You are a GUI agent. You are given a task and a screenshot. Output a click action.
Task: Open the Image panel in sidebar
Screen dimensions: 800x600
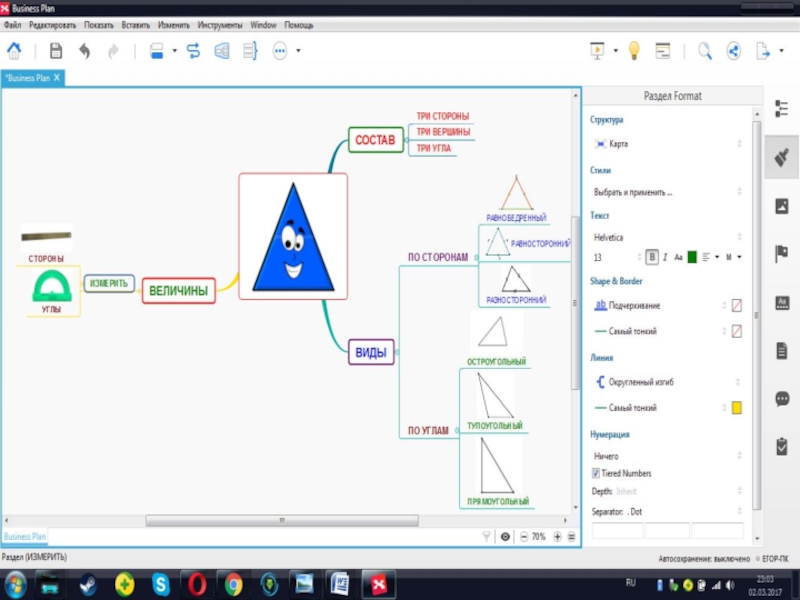click(782, 206)
